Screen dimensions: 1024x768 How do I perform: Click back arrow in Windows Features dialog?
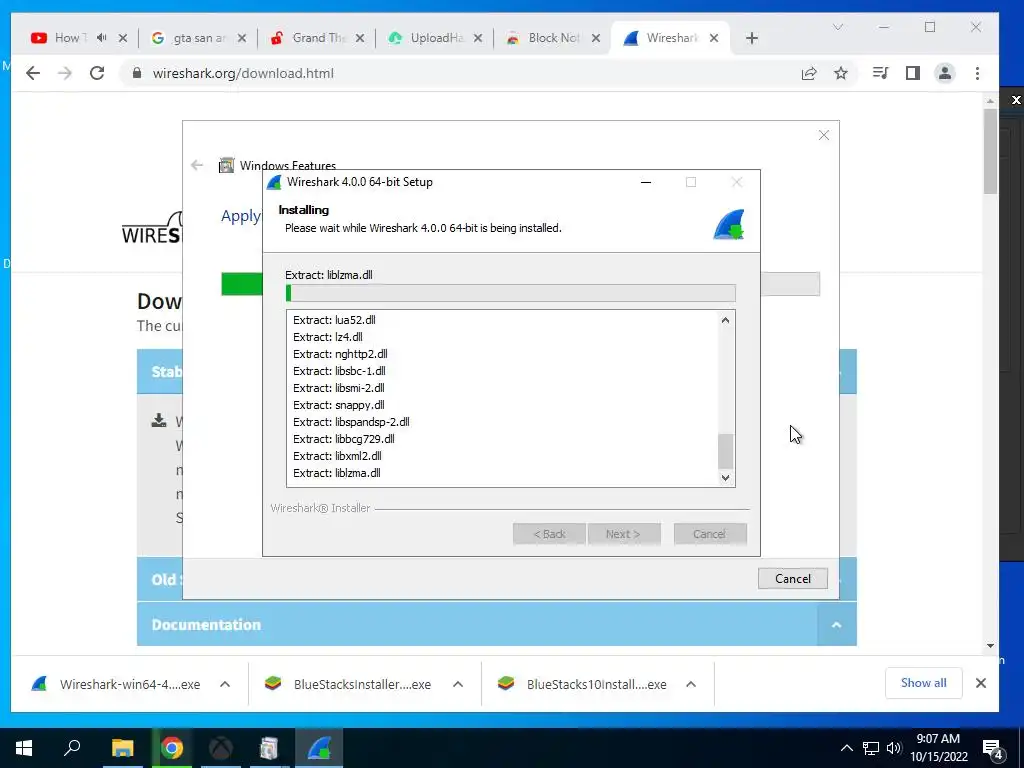[197, 165]
